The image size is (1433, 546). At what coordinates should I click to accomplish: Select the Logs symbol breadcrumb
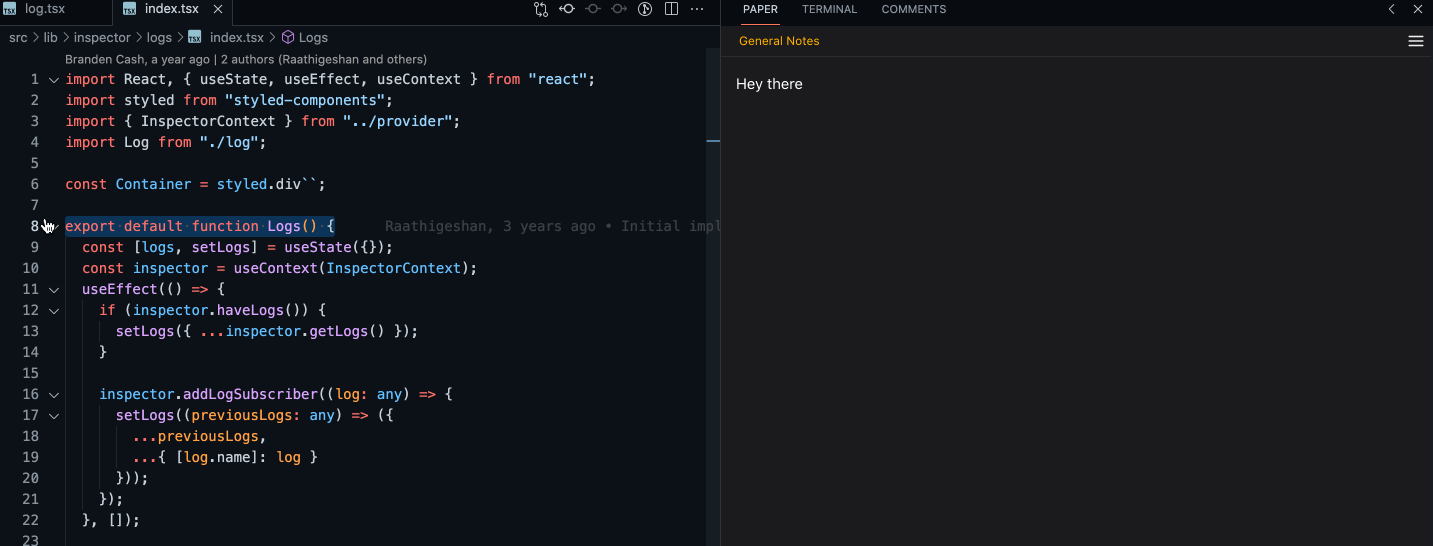pyautogui.click(x=313, y=37)
